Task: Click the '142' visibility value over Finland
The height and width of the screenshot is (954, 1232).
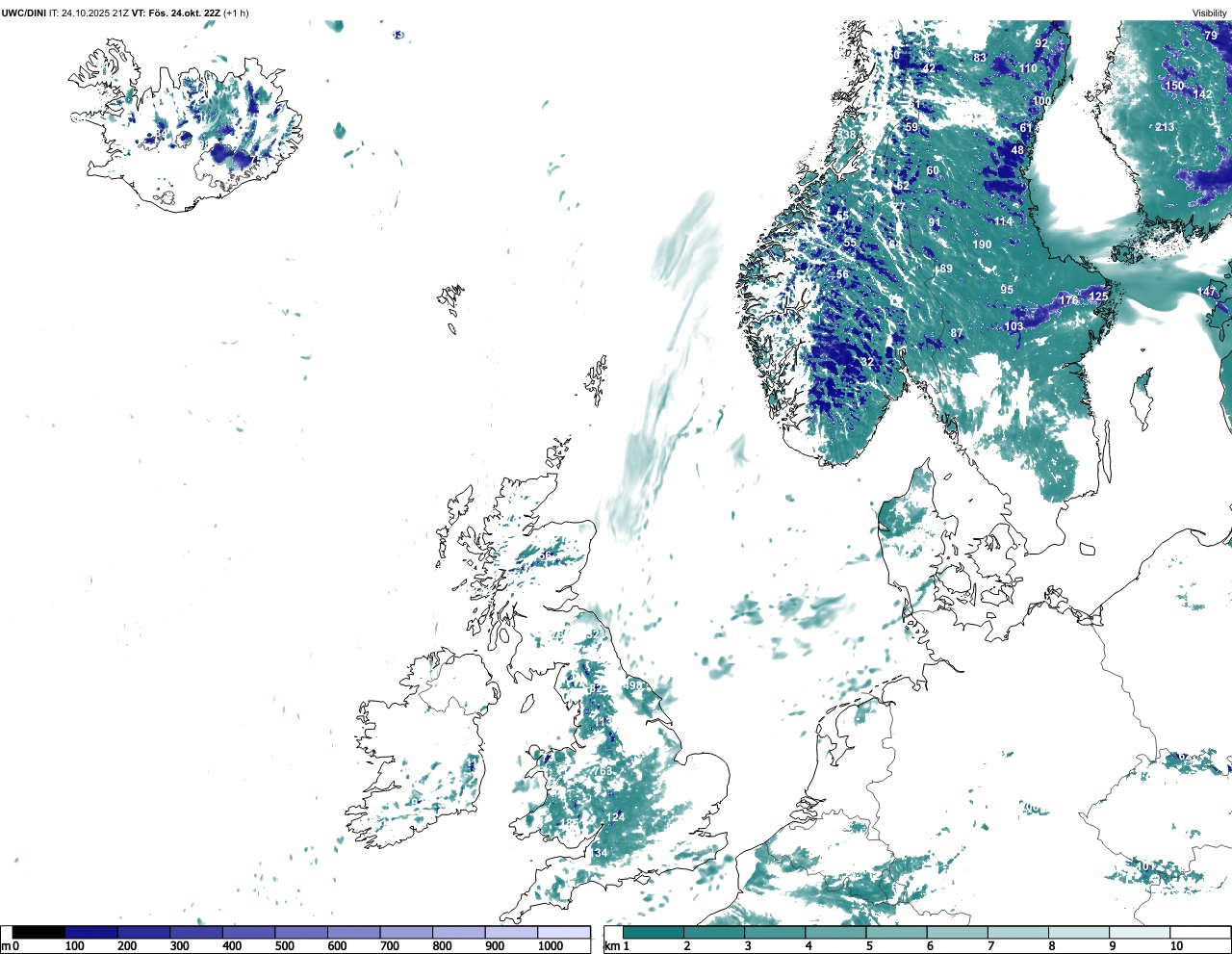Action: pyautogui.click(x=1203, y=94)
